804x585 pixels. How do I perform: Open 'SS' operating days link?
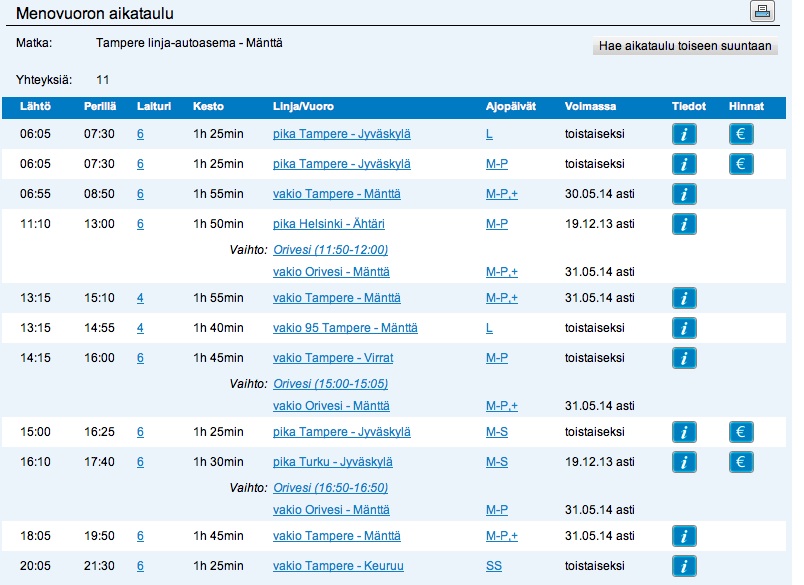pos(494,566)
